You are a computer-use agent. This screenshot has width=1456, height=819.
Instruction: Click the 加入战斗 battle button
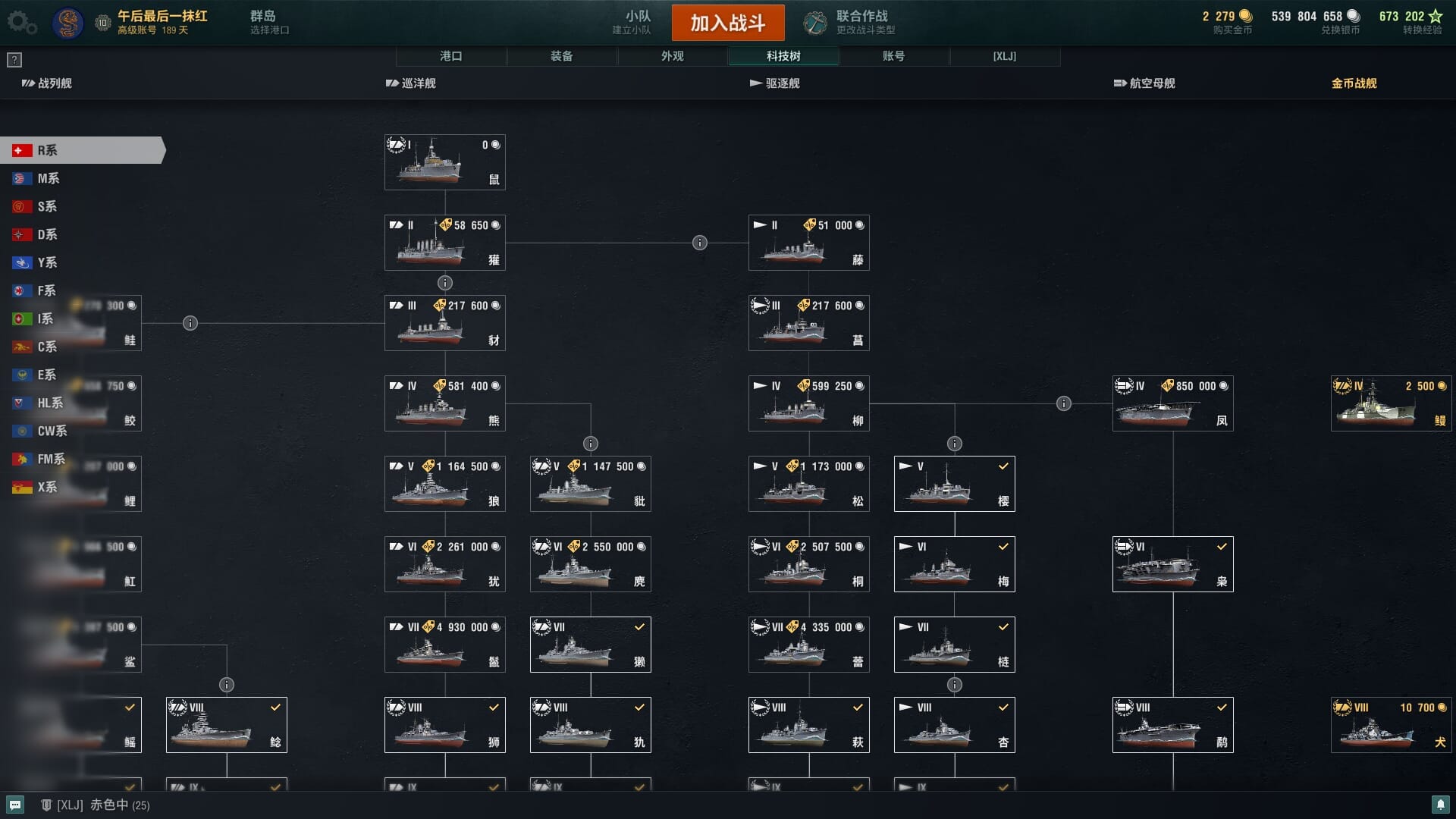pos(728,23)
